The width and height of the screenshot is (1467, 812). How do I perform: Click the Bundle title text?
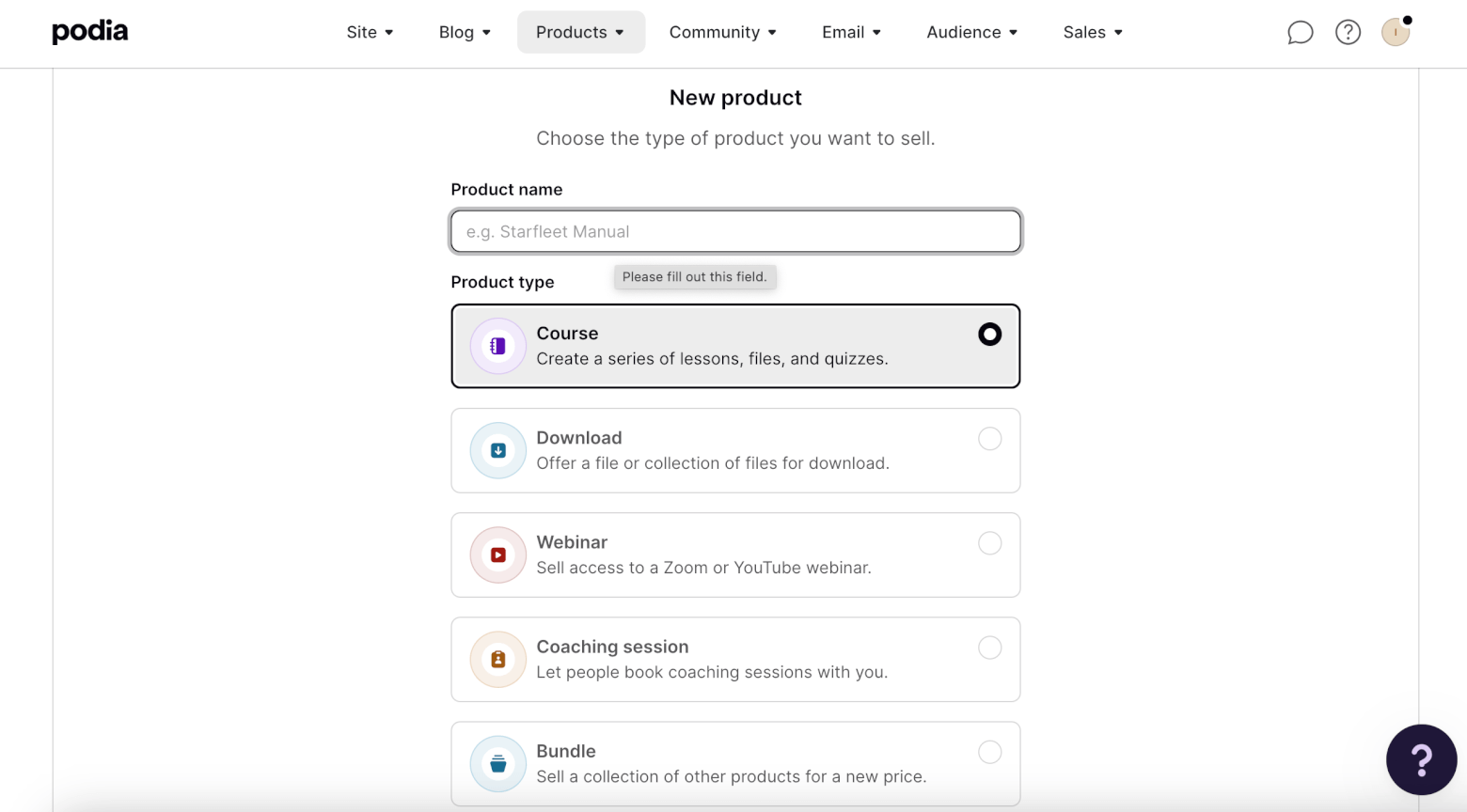tap(566, 751)
